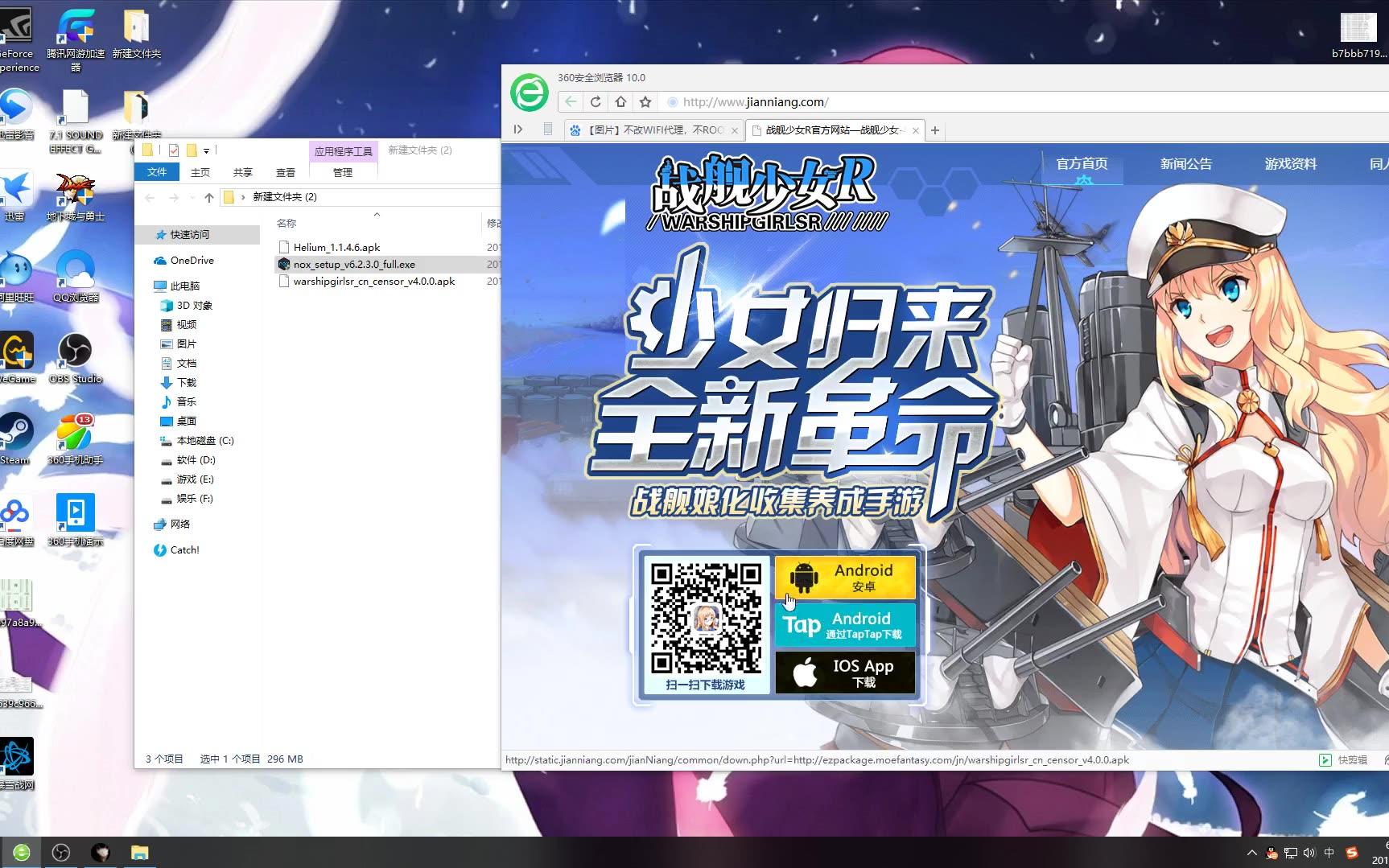Go to browser home page
Screen dimensions: 1389x868
click(x=620, y=101)
